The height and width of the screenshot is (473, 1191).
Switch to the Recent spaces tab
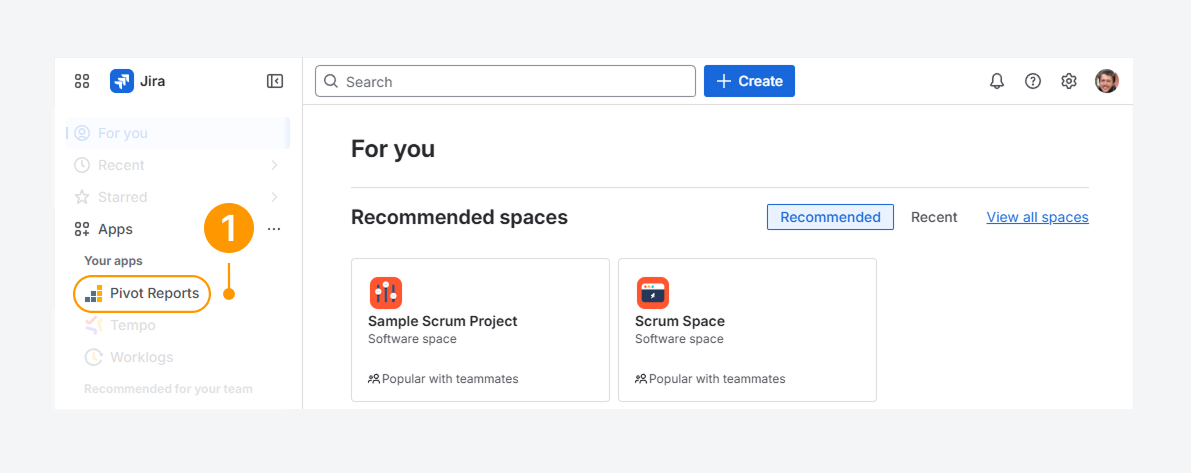[934, 217]
